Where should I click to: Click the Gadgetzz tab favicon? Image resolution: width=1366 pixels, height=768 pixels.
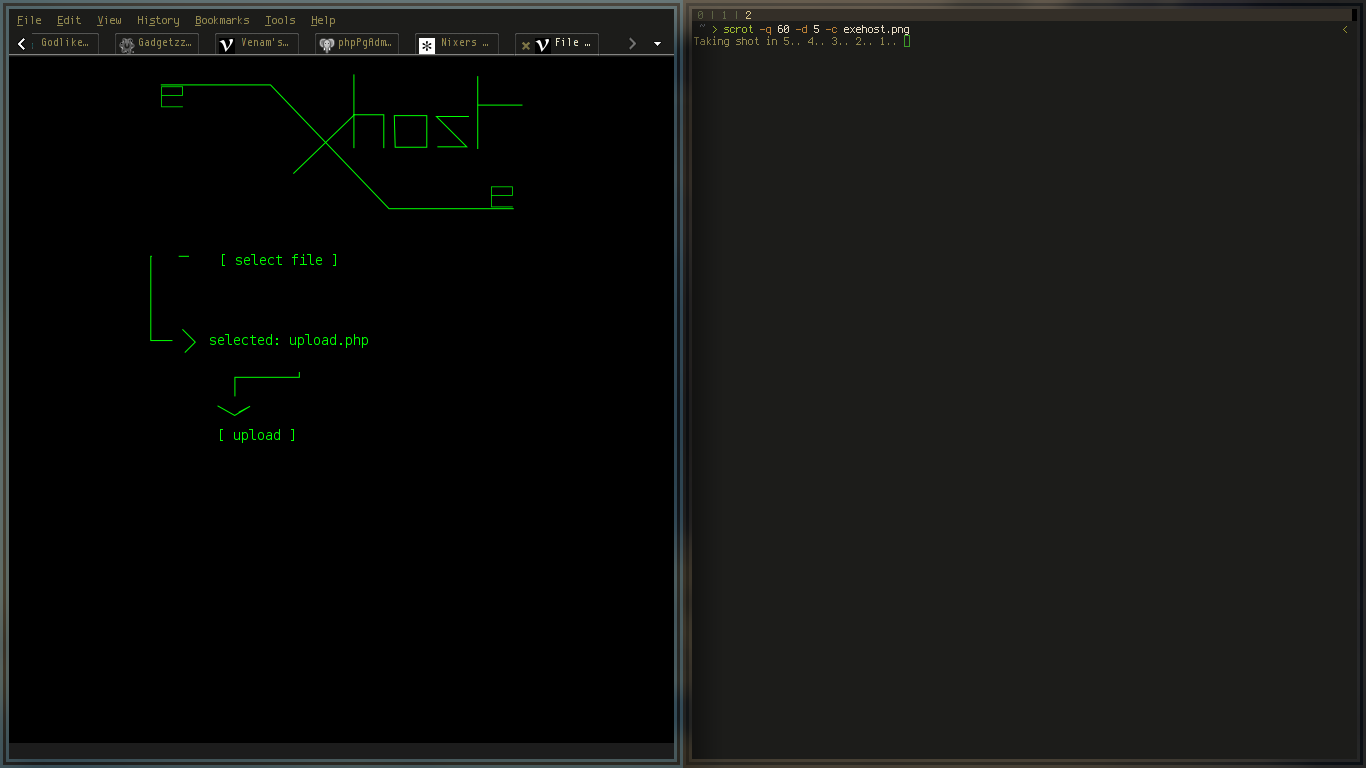[x=127, y=45]
